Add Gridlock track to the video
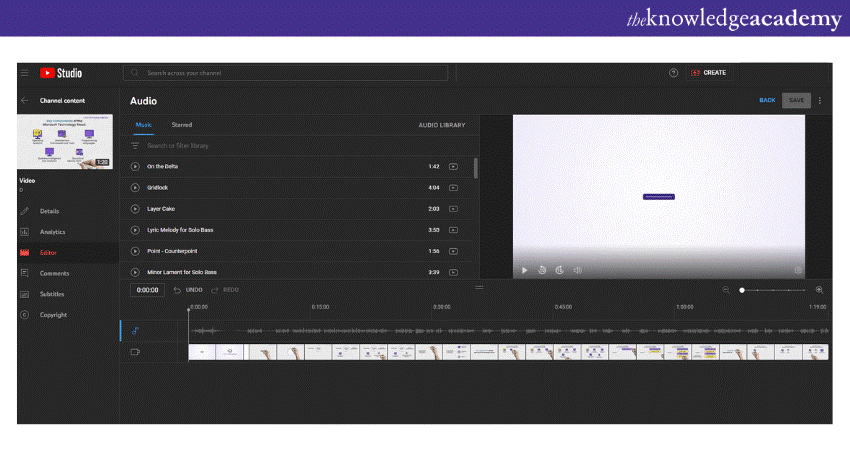Viewport: 850px width, 450px height. 453,188
